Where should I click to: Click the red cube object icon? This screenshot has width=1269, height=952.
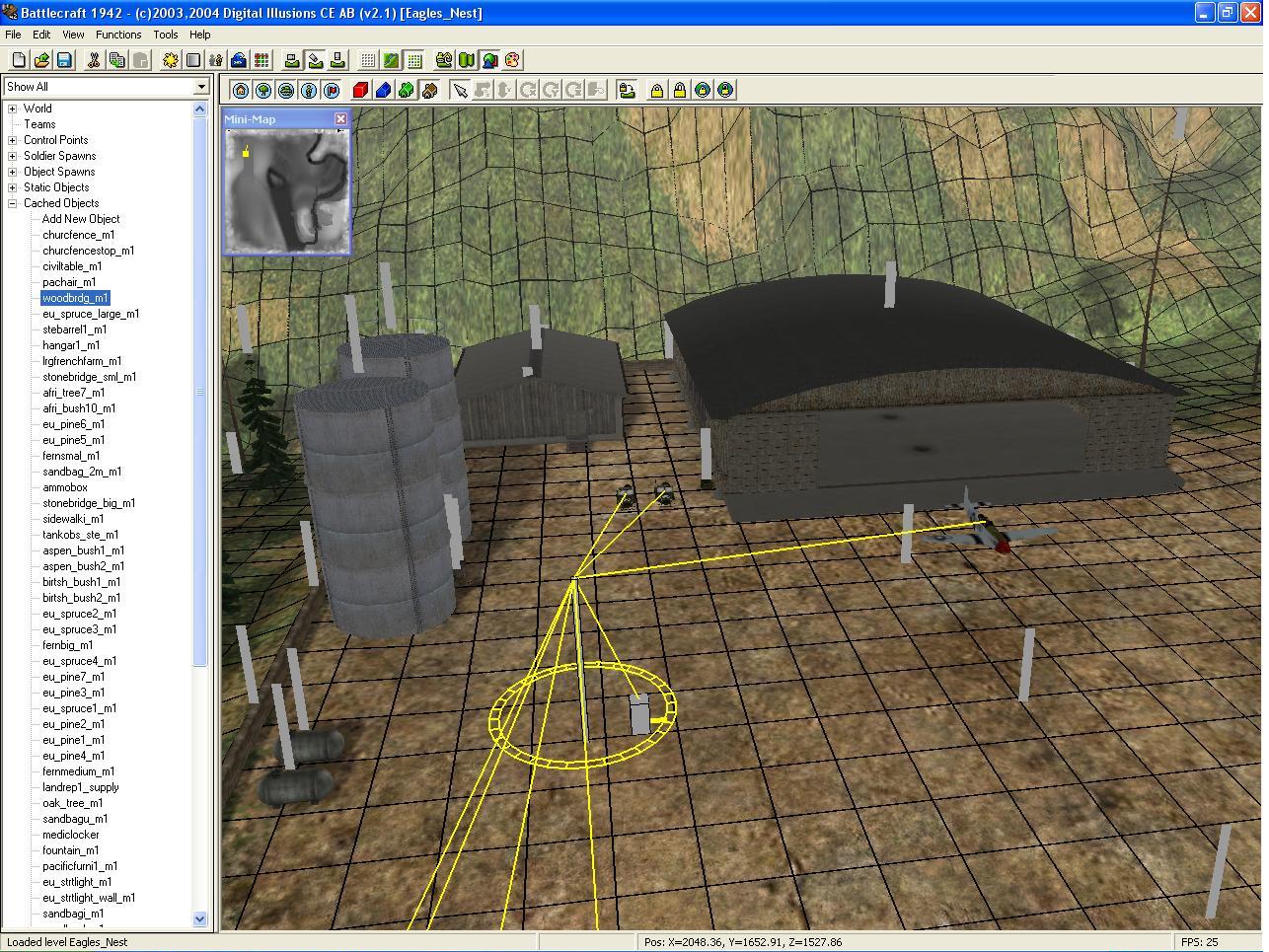[360, 90]
